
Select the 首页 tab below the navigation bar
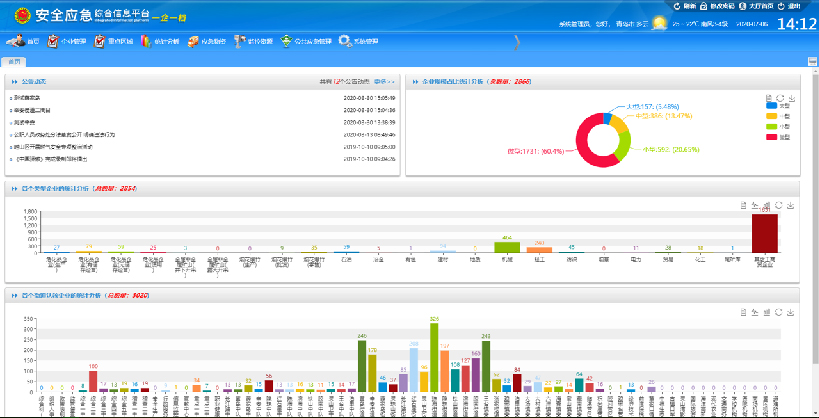14,61
